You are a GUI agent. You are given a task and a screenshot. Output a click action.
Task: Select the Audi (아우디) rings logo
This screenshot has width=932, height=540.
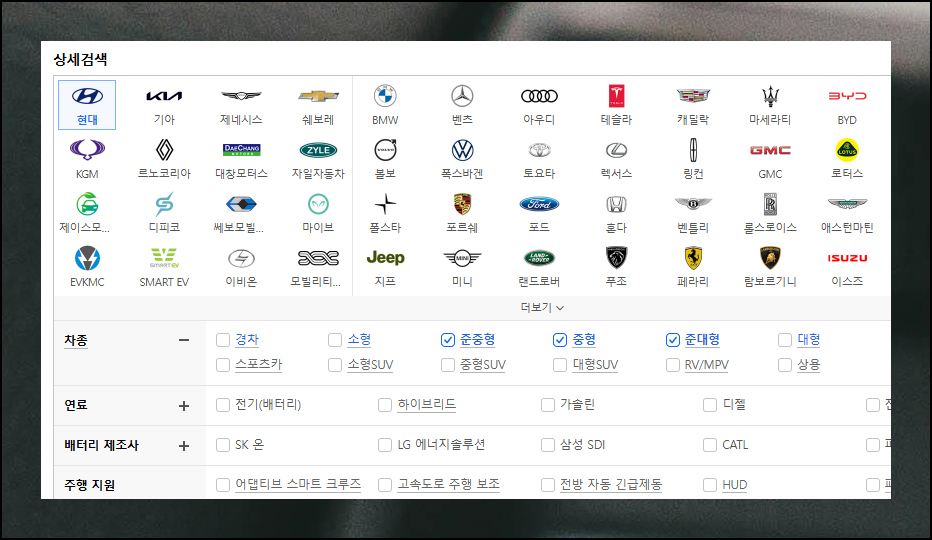point(539,96)
